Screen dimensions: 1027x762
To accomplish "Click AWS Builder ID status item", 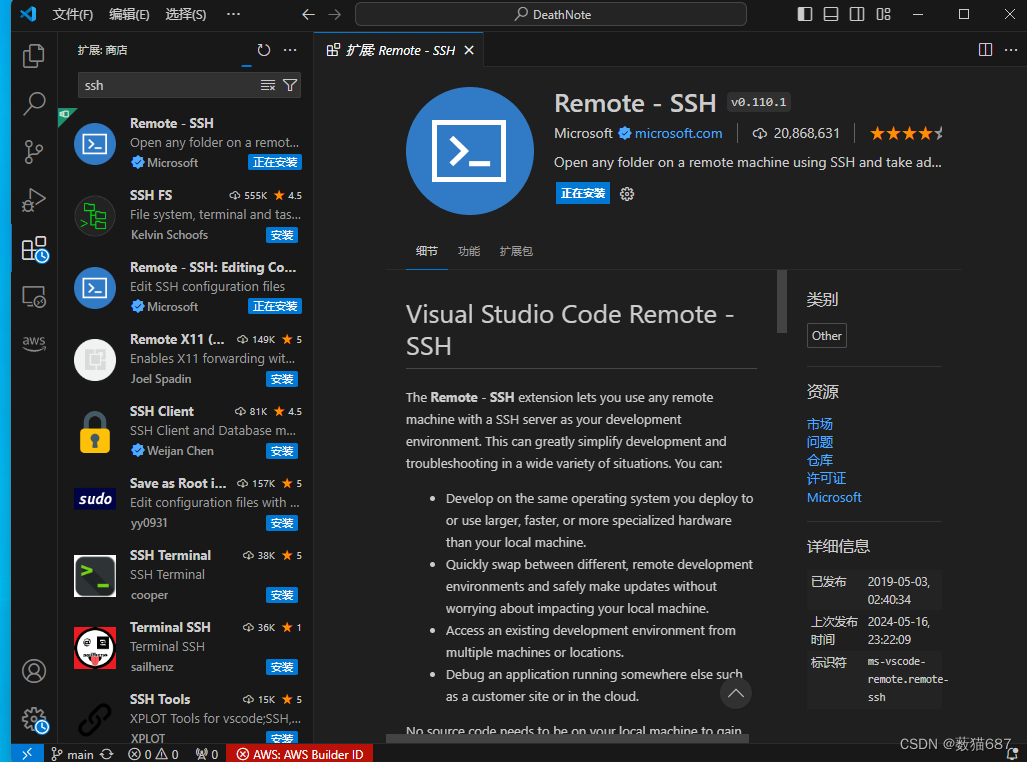I will click(x=300, y=754).
